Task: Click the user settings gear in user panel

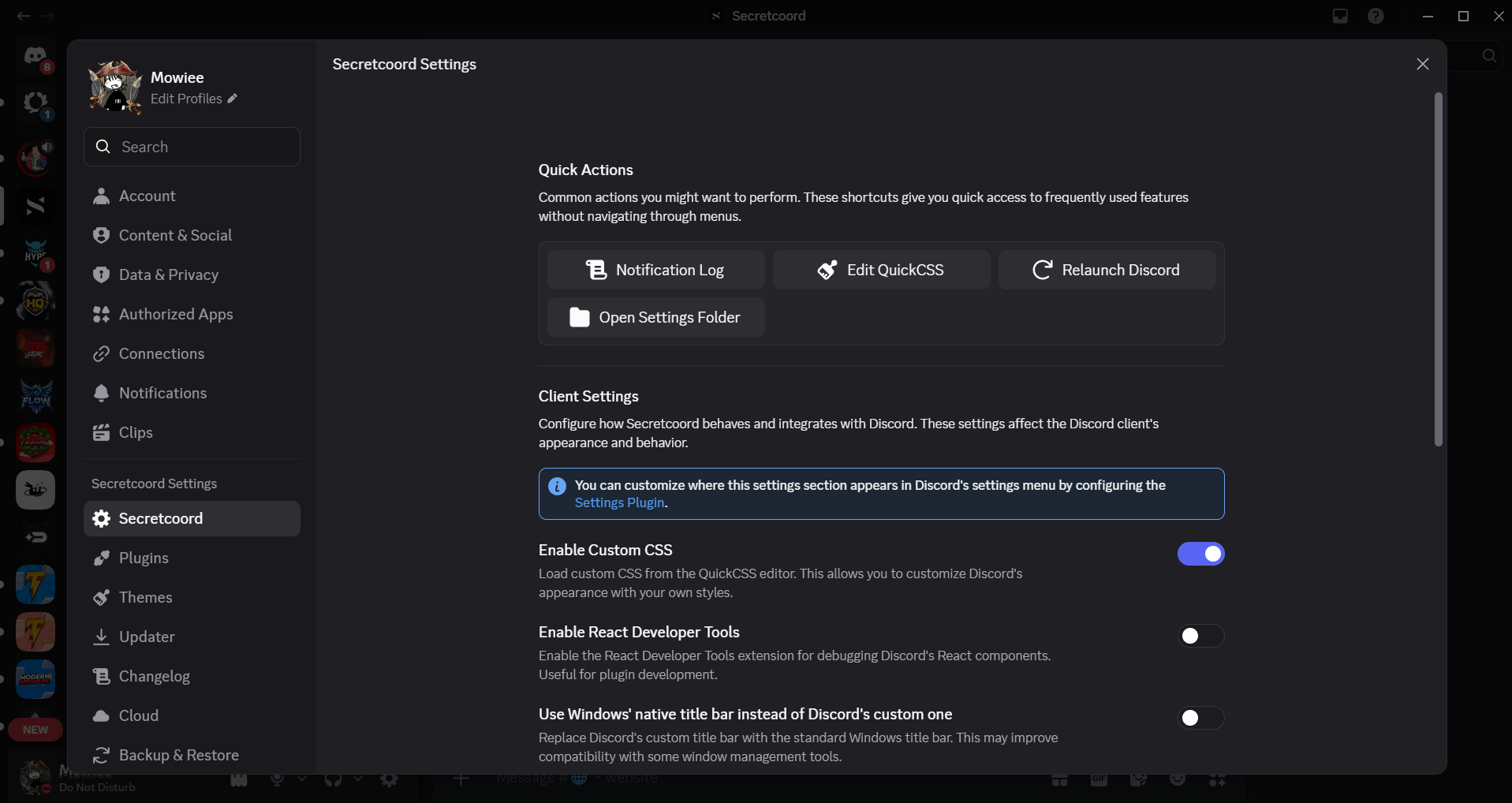Action: tap(389, 779)
